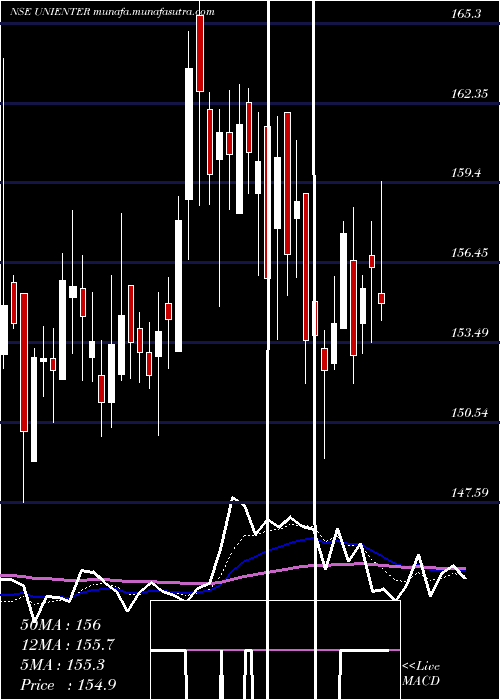
Task: Click the <<Live MACD label
Action: (421, 674)
